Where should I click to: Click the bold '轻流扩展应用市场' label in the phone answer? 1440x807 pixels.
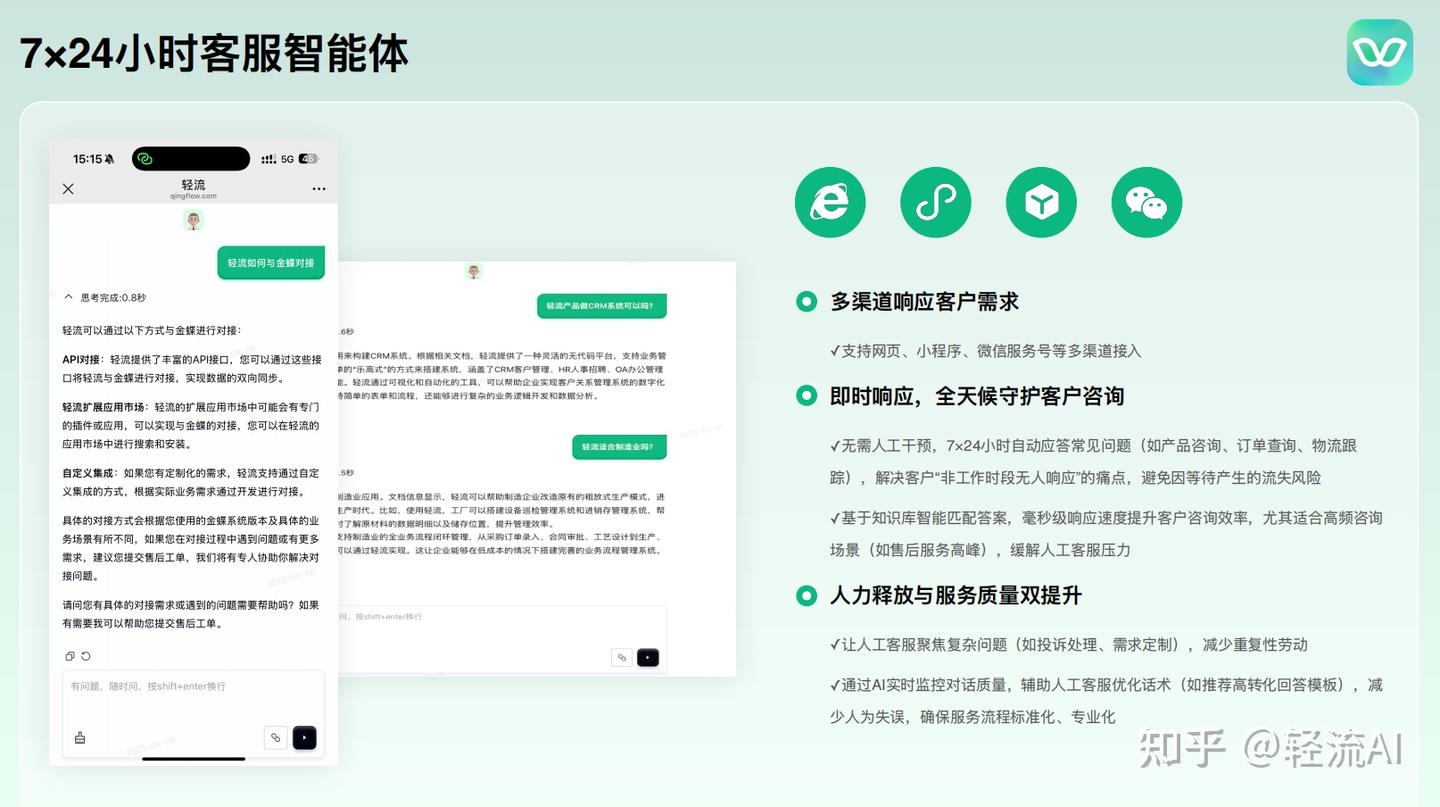point(104,406)
